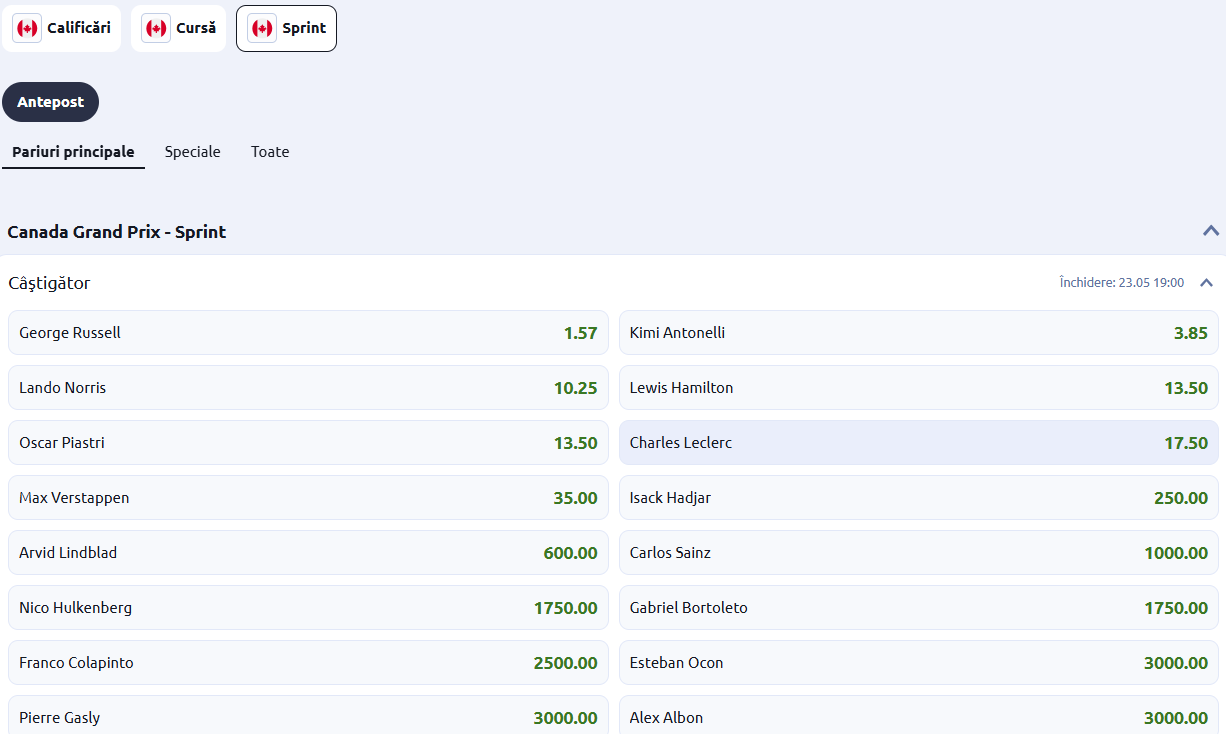Select Franco Colapinto at 2500.00

[x=308, y=663]
